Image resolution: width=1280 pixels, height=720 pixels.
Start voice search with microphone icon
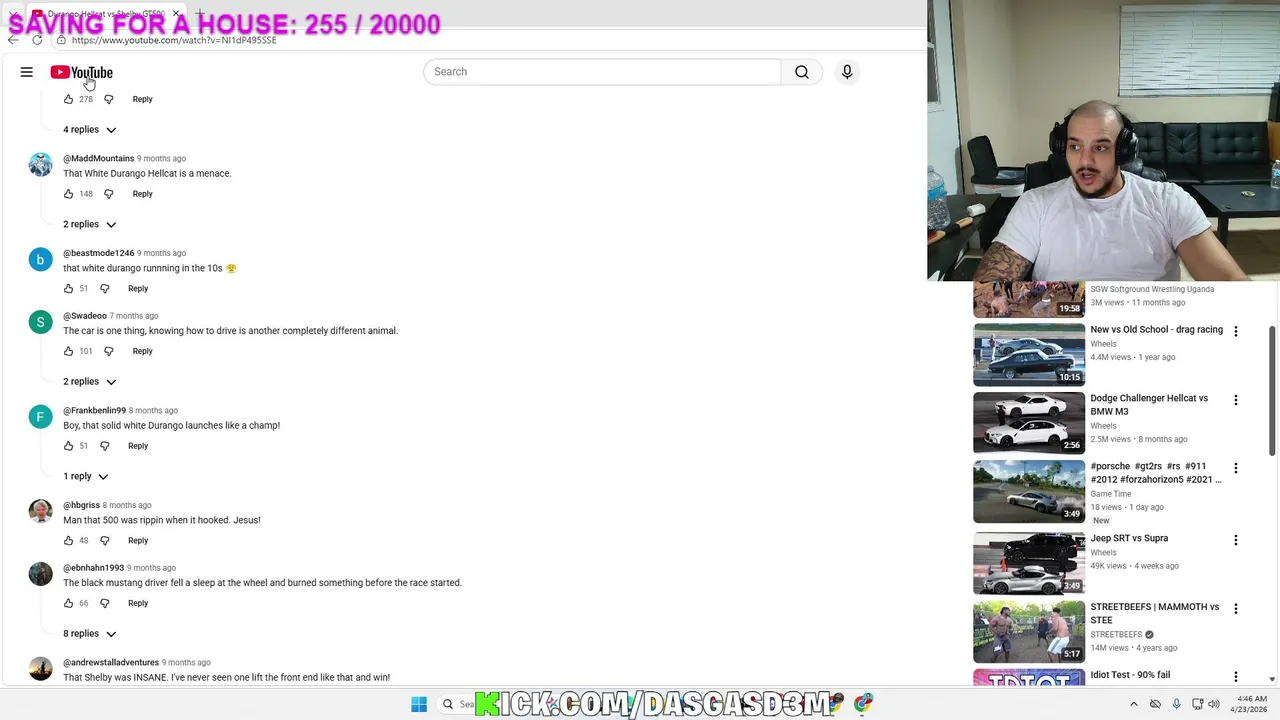847,72
